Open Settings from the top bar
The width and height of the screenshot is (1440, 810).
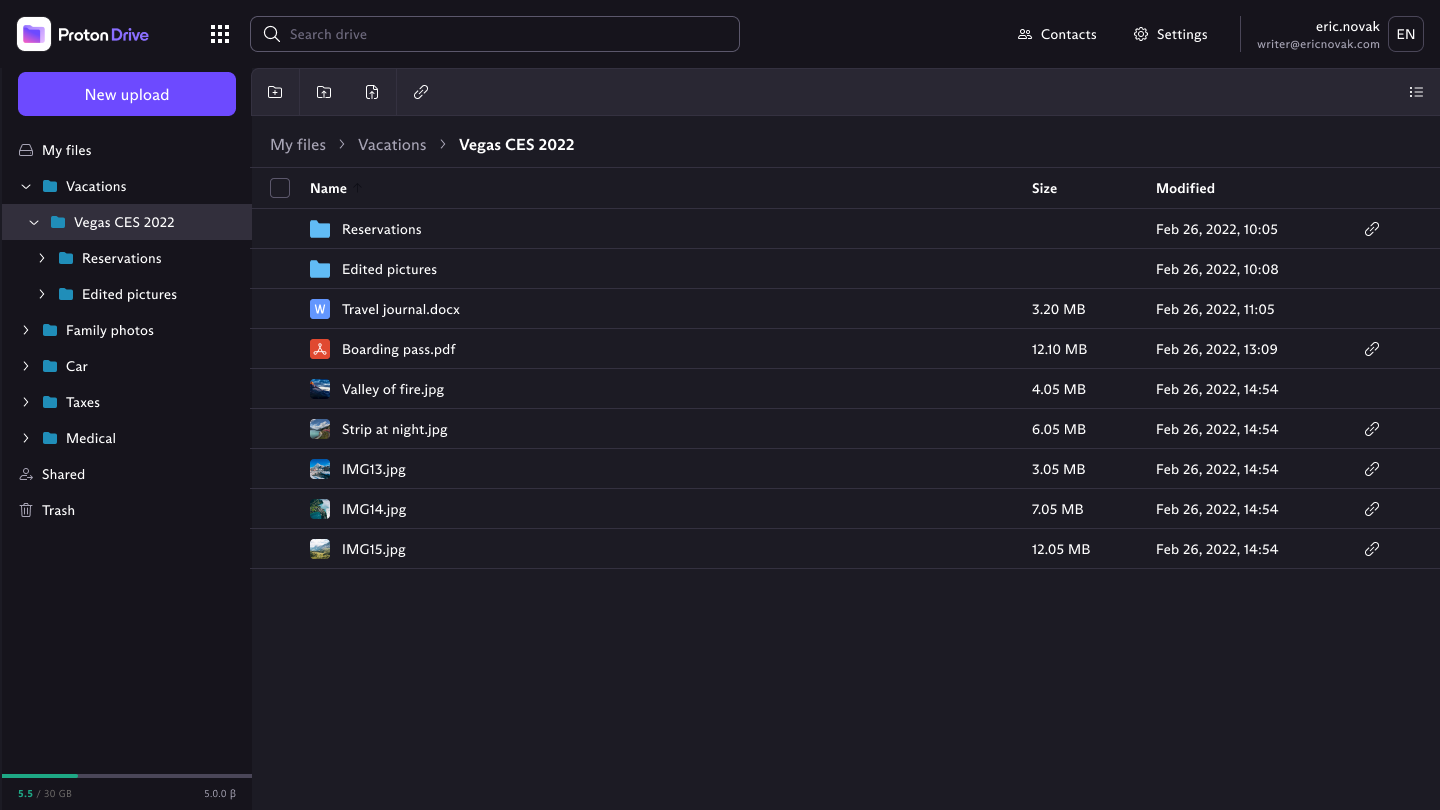click(x=1170, y=33)
